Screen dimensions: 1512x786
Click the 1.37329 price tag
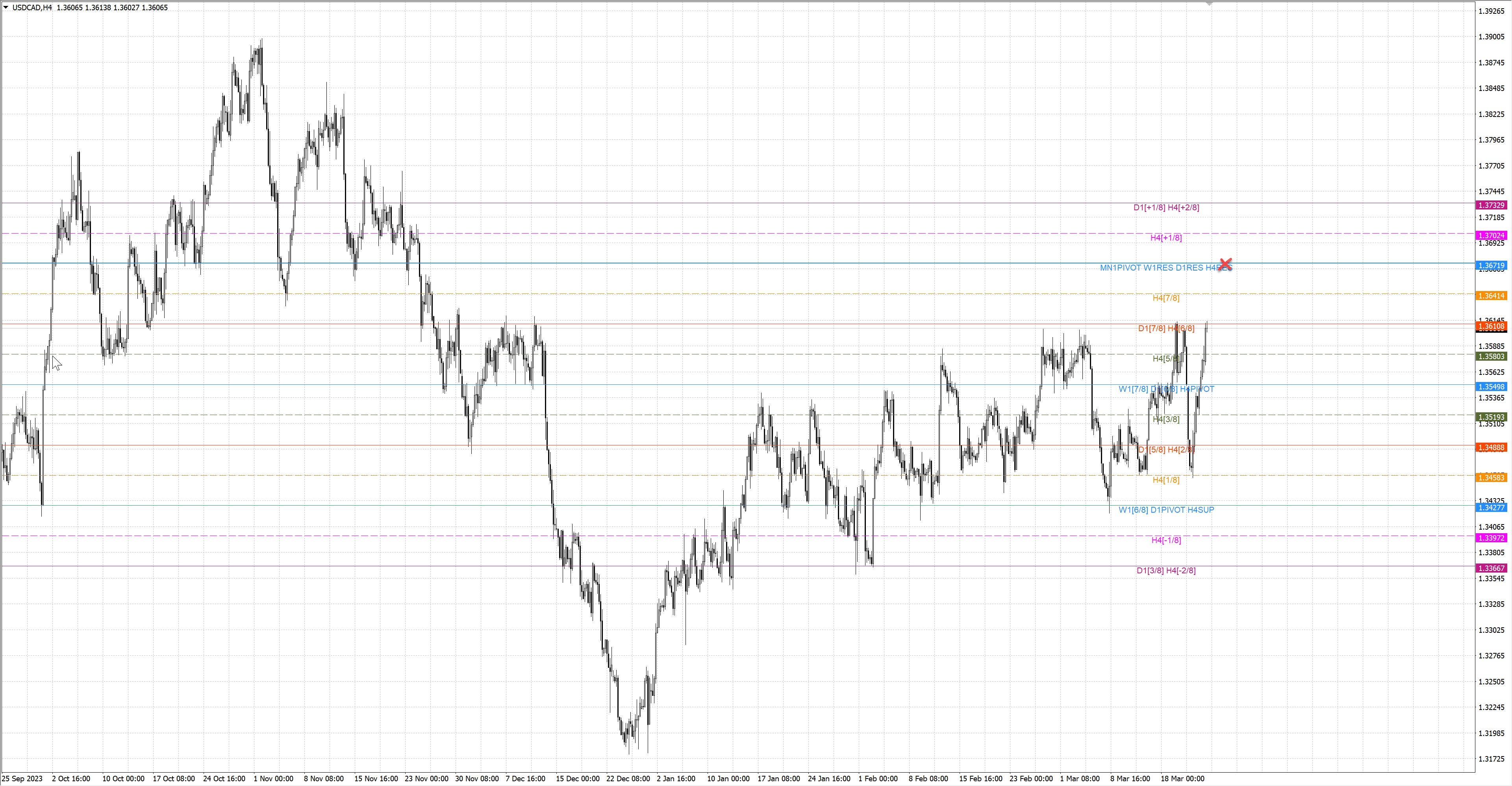point(1492,206)
